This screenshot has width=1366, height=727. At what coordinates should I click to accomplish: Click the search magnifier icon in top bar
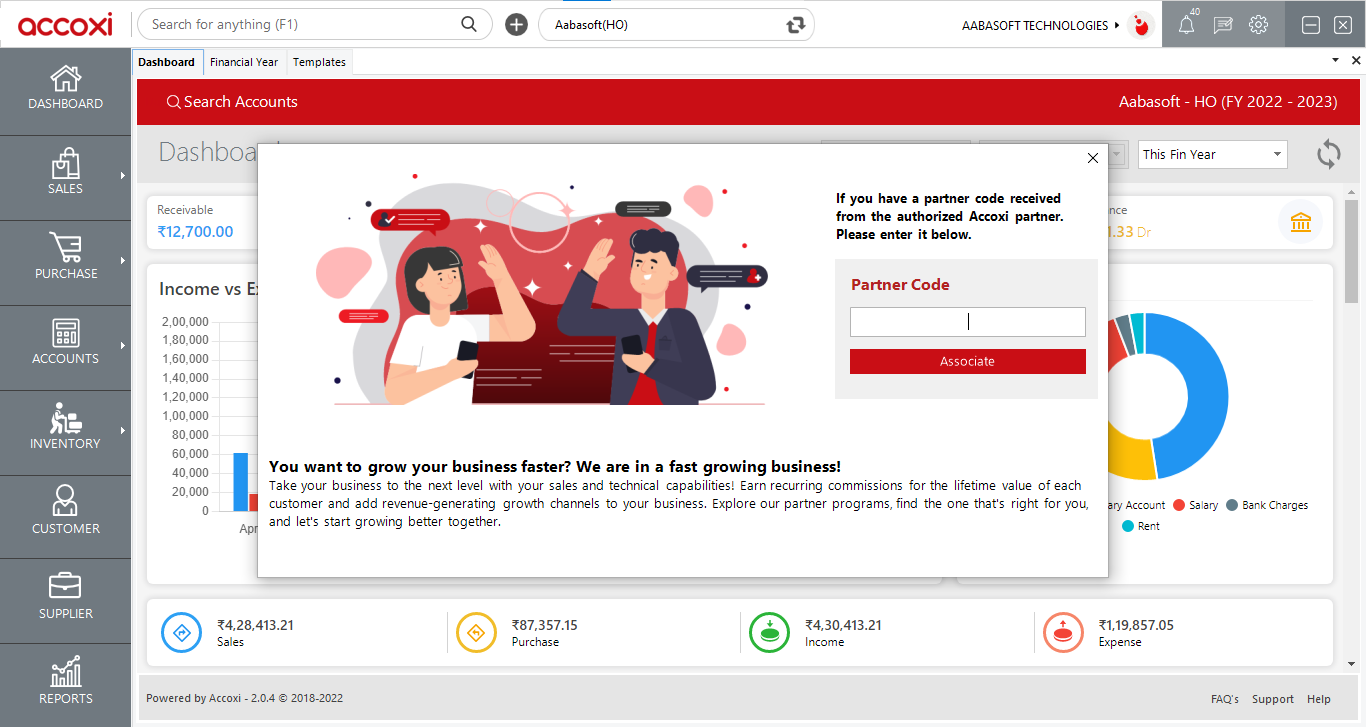click(469, 24)
